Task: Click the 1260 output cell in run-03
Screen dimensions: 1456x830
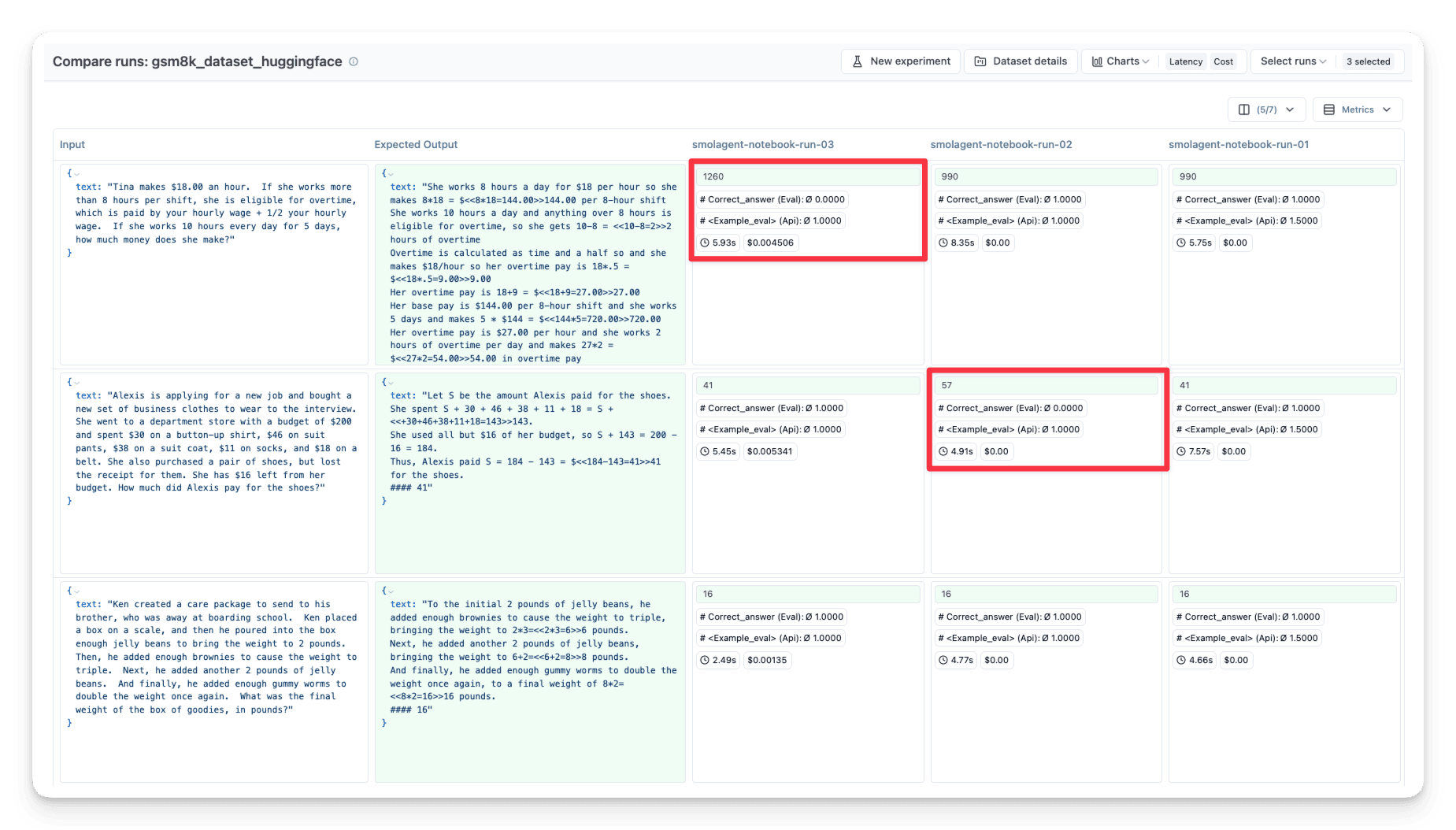Action: pos(807,176)
